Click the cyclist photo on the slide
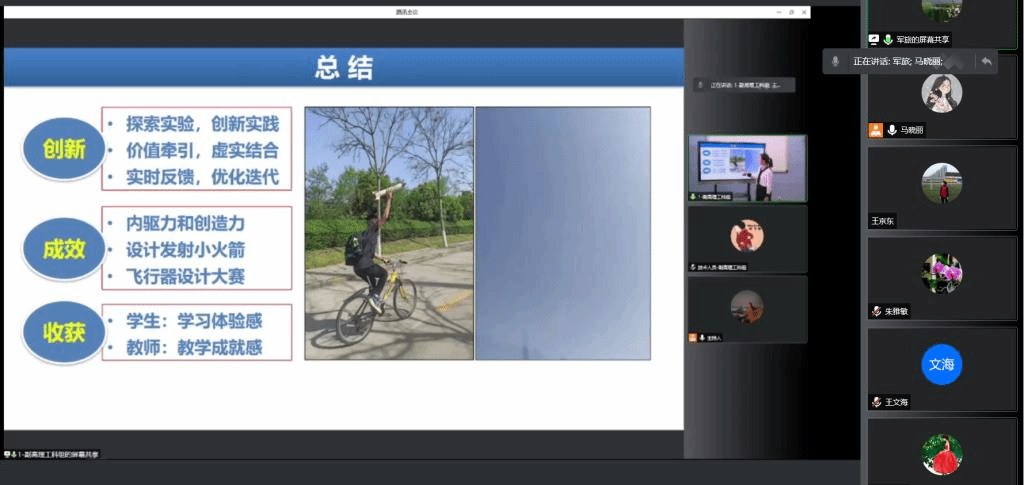 point(388,234)
